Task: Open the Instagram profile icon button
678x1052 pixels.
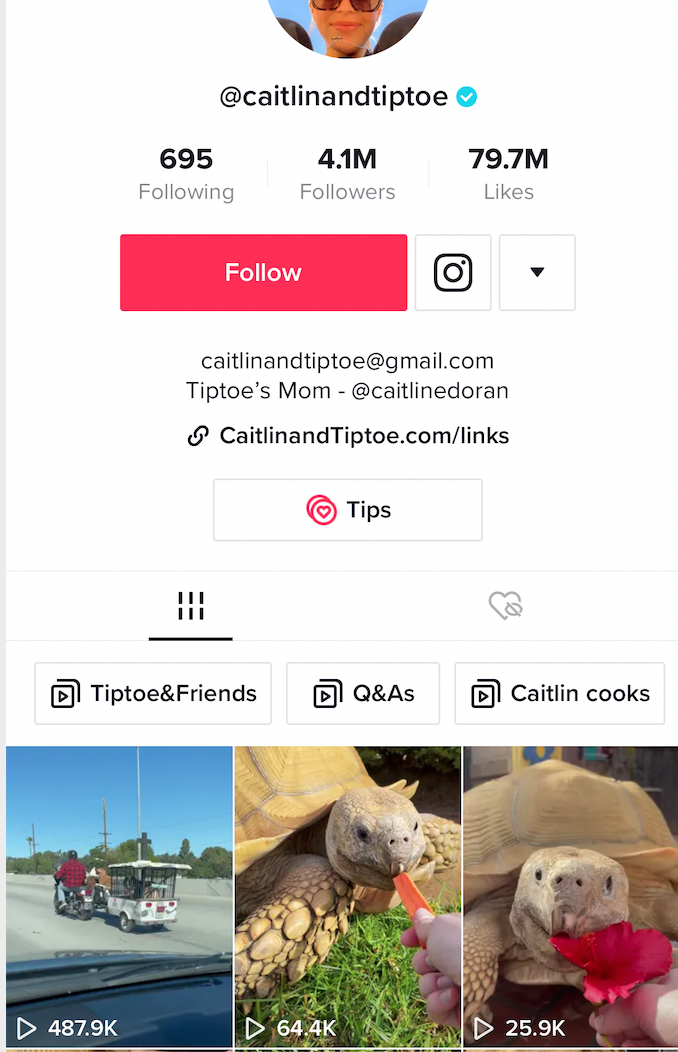Action: pyautogui.click(x=453, y=272)
